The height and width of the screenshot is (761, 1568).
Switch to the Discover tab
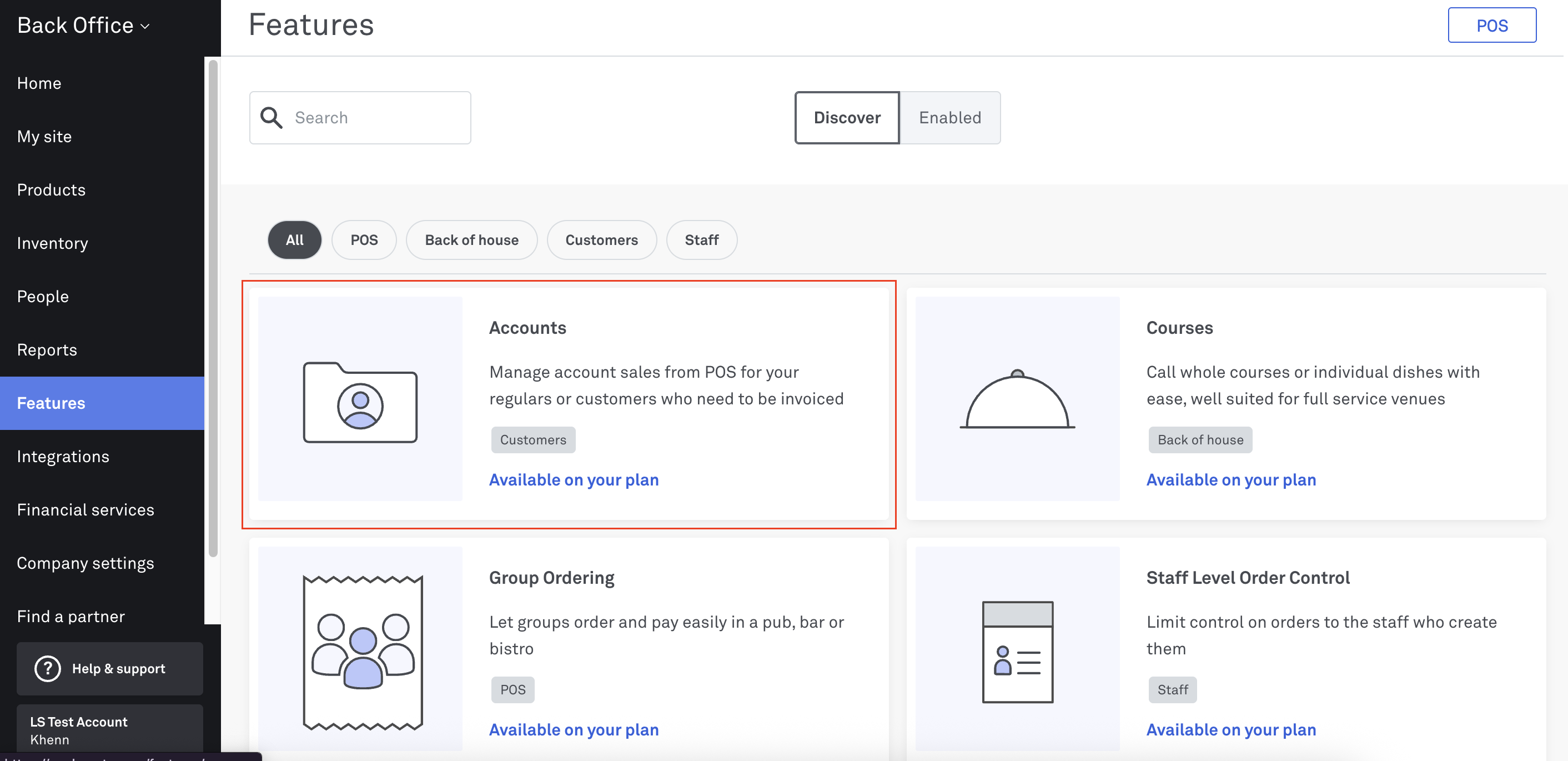click(x=847, y=118)
